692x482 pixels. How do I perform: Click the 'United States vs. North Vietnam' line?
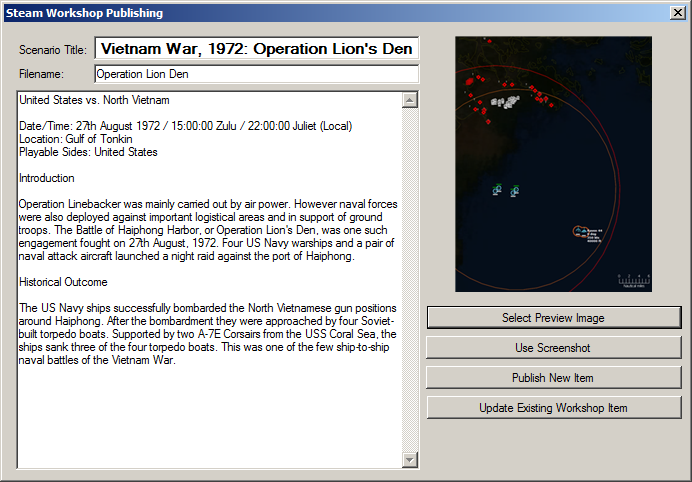tap(94, 100)
